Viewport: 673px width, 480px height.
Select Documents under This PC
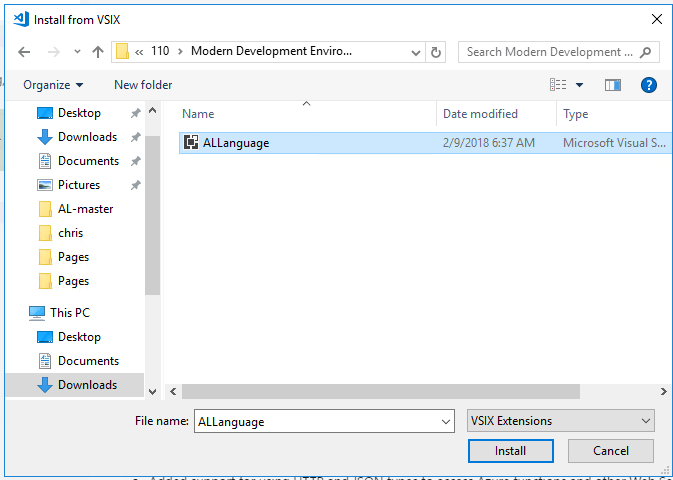coord(88,361)
